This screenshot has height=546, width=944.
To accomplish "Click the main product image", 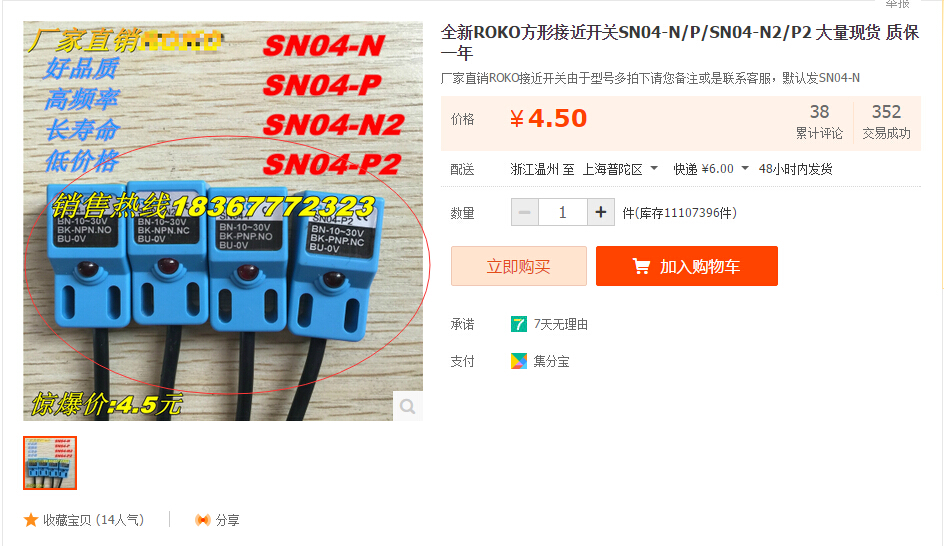I will pos(223,221).
